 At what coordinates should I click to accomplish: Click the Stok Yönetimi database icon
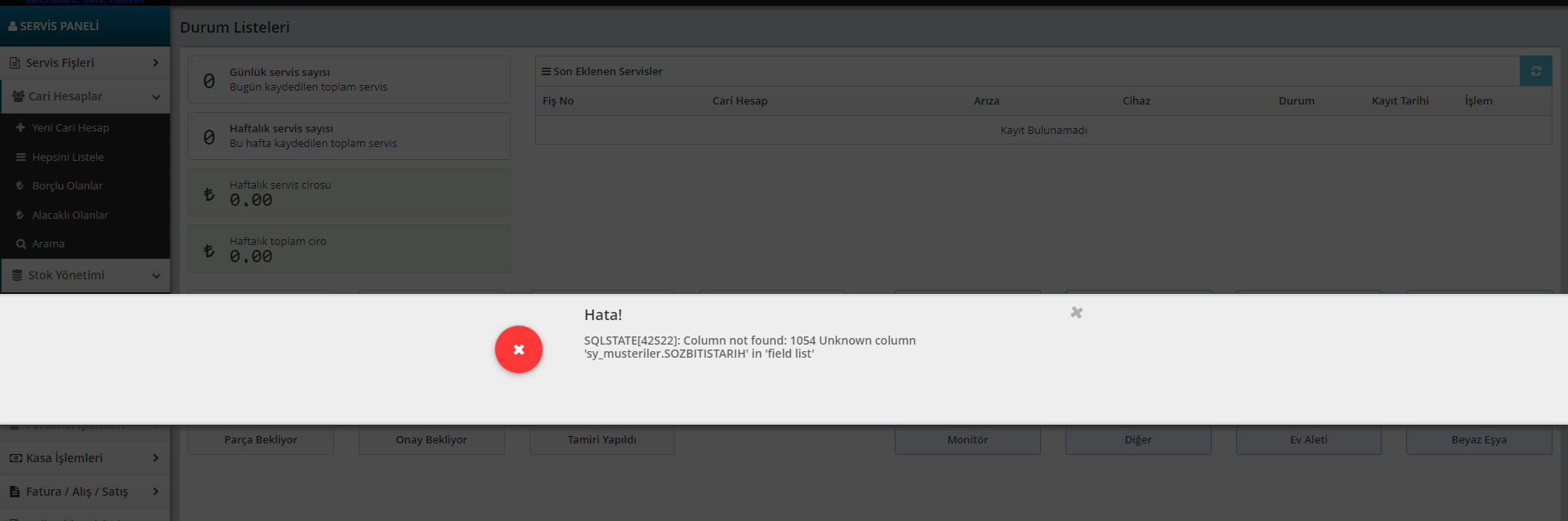(17, 275)
